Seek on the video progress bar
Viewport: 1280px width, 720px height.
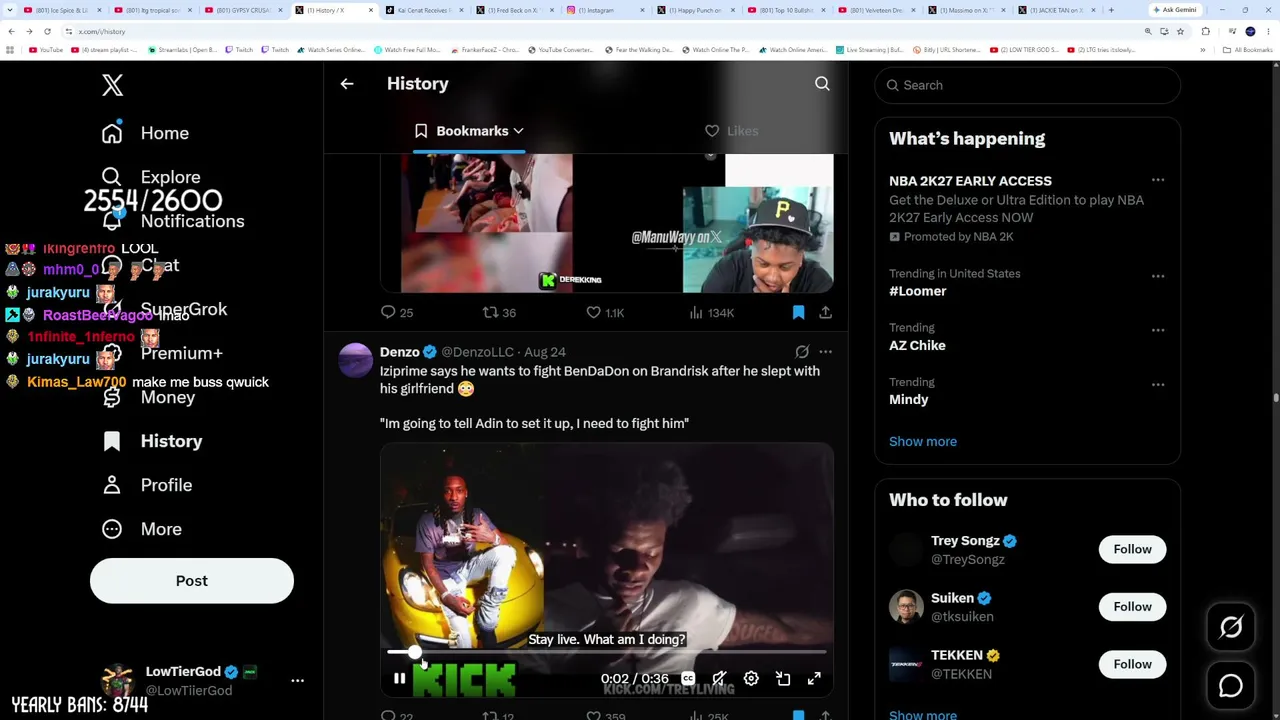[606, 652]
